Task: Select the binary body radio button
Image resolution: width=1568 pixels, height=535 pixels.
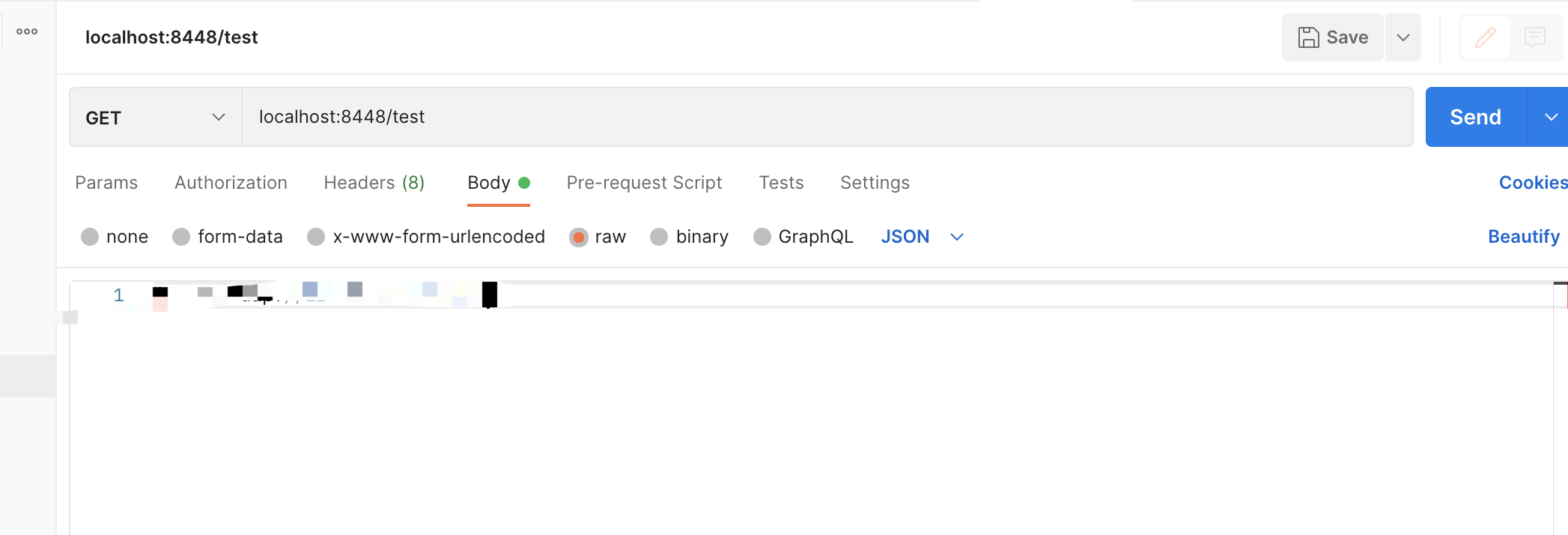Action: tap(659, 237)
